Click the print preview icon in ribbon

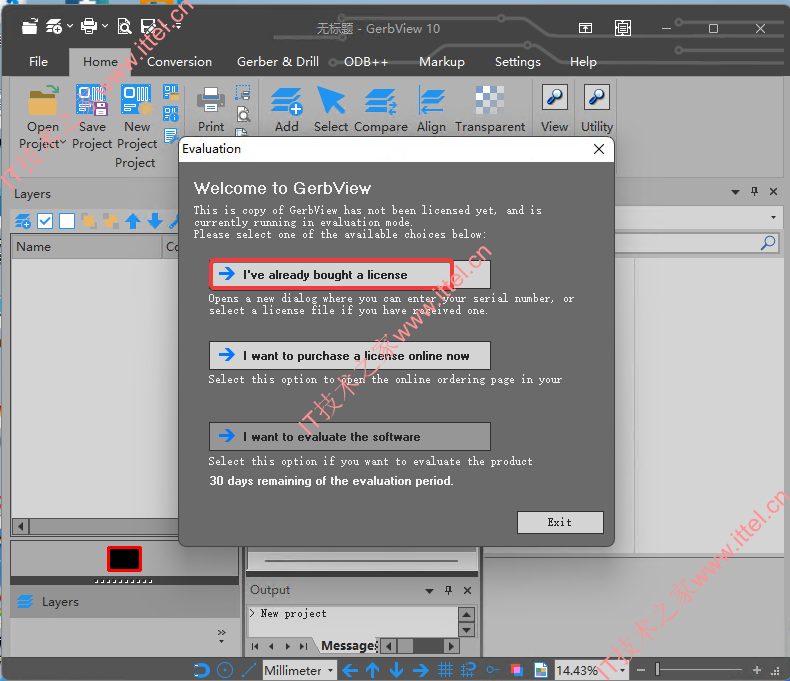point(243,115)
